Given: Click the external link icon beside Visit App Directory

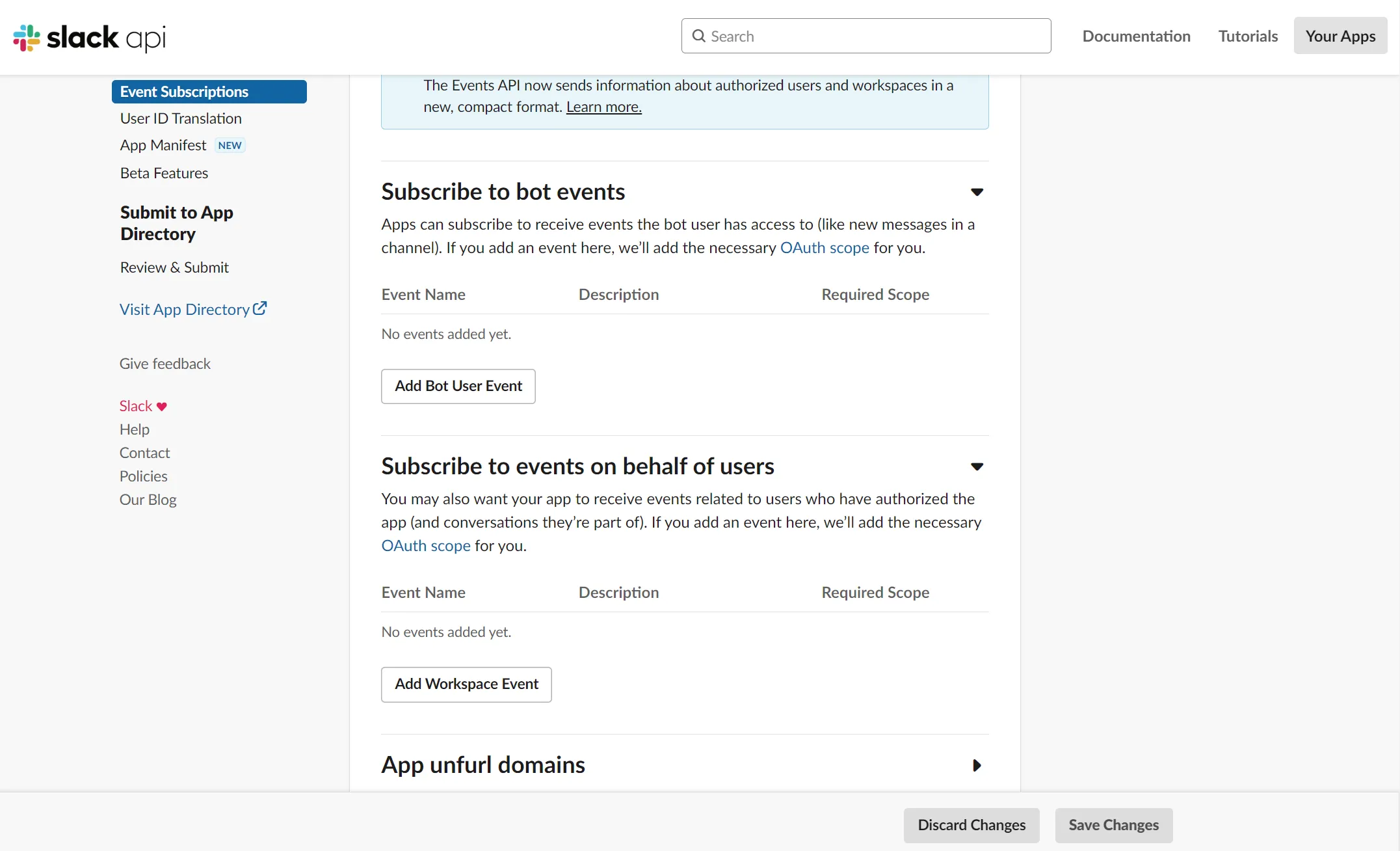Looking at the screenshot, I should [x=260, y=308].
